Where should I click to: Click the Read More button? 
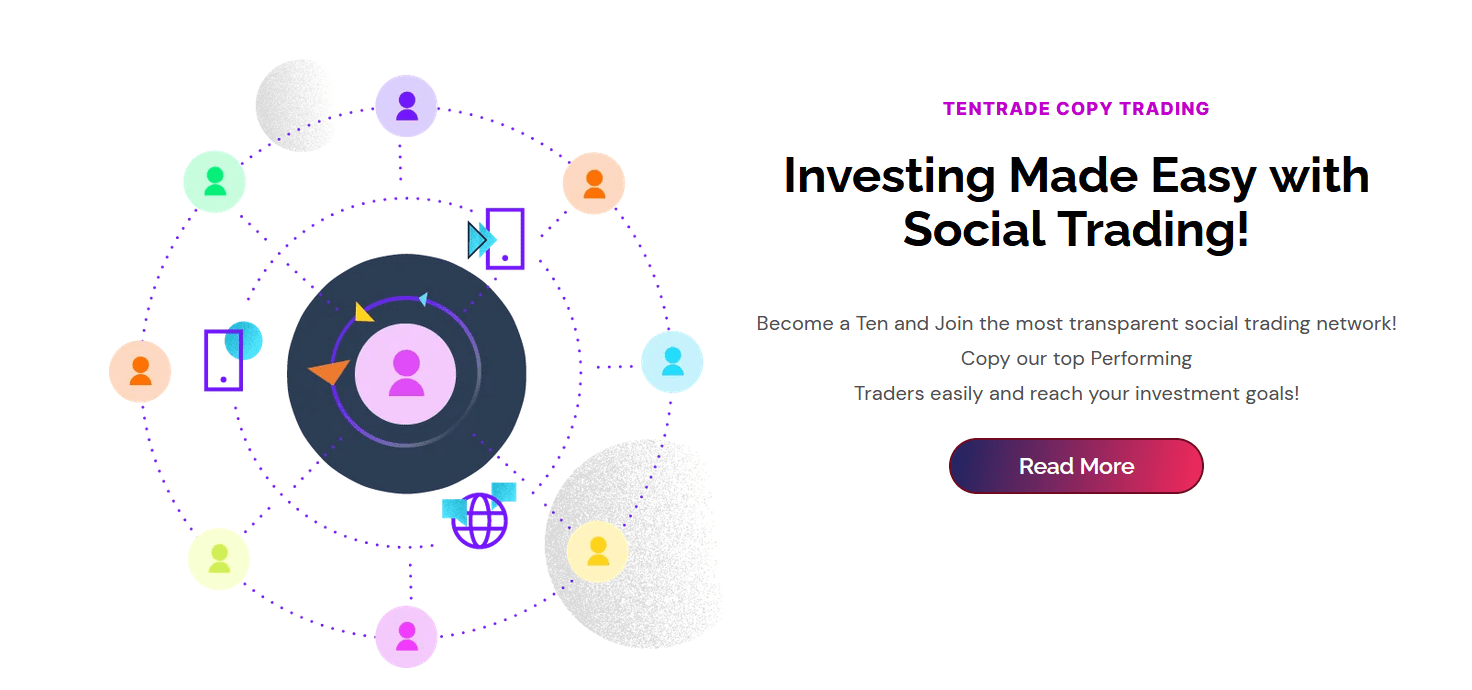[x=1076, y=466]
